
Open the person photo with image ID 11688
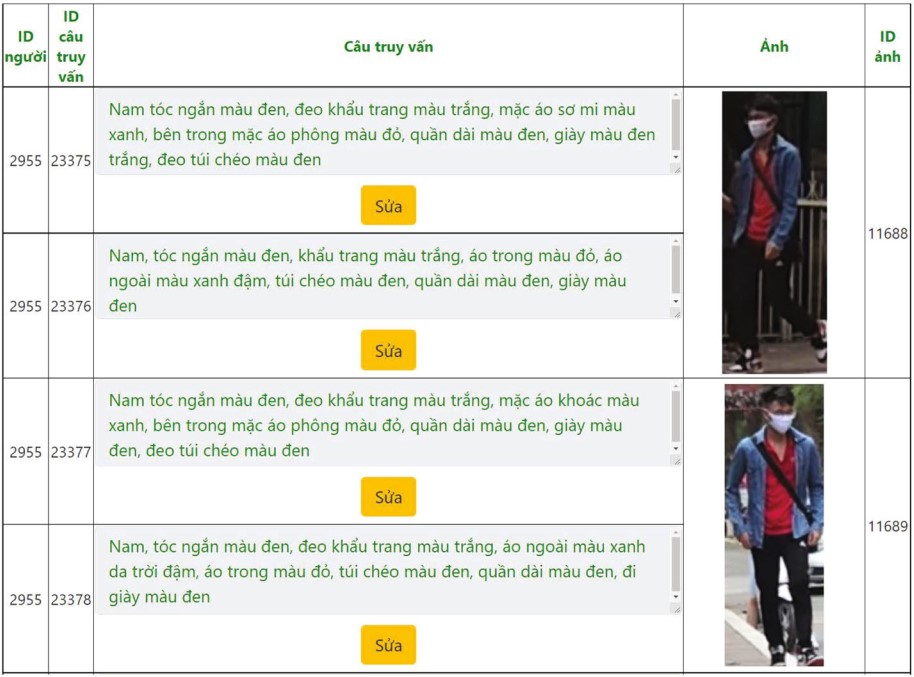tap(774, 232)
